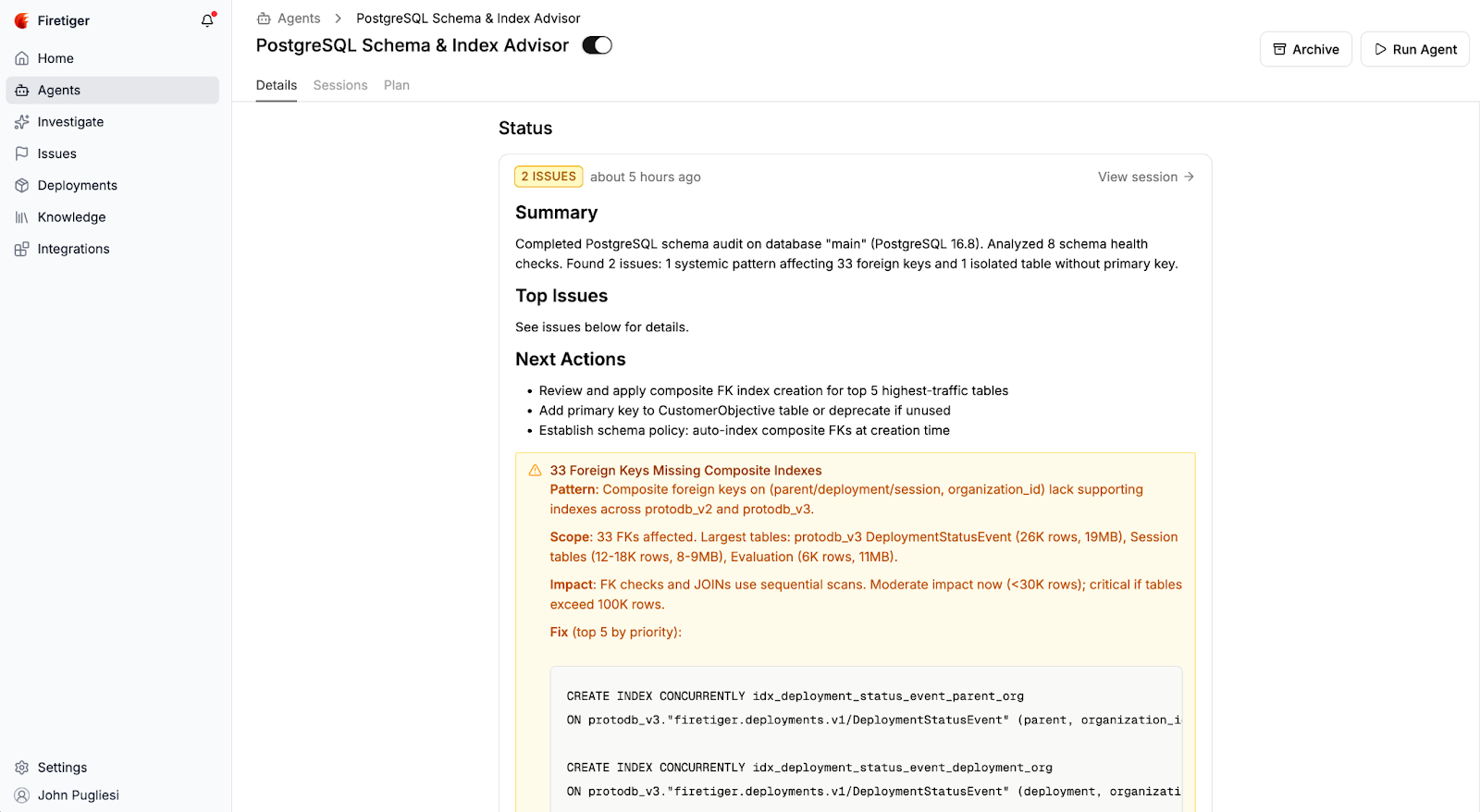Open the Home page
This screenshot has width=1480, height=812.
coord(113,58)
